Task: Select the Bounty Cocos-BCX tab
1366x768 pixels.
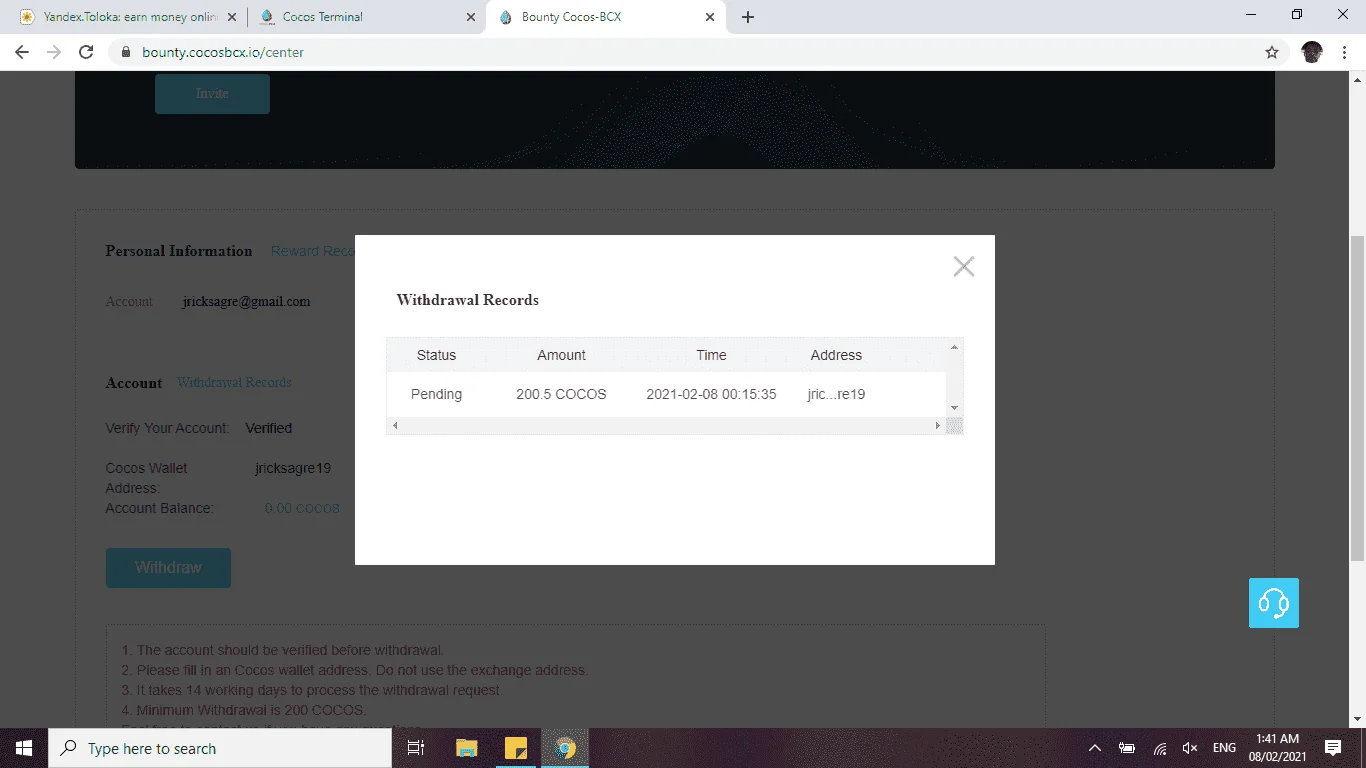Action: [x=606, y=17]
